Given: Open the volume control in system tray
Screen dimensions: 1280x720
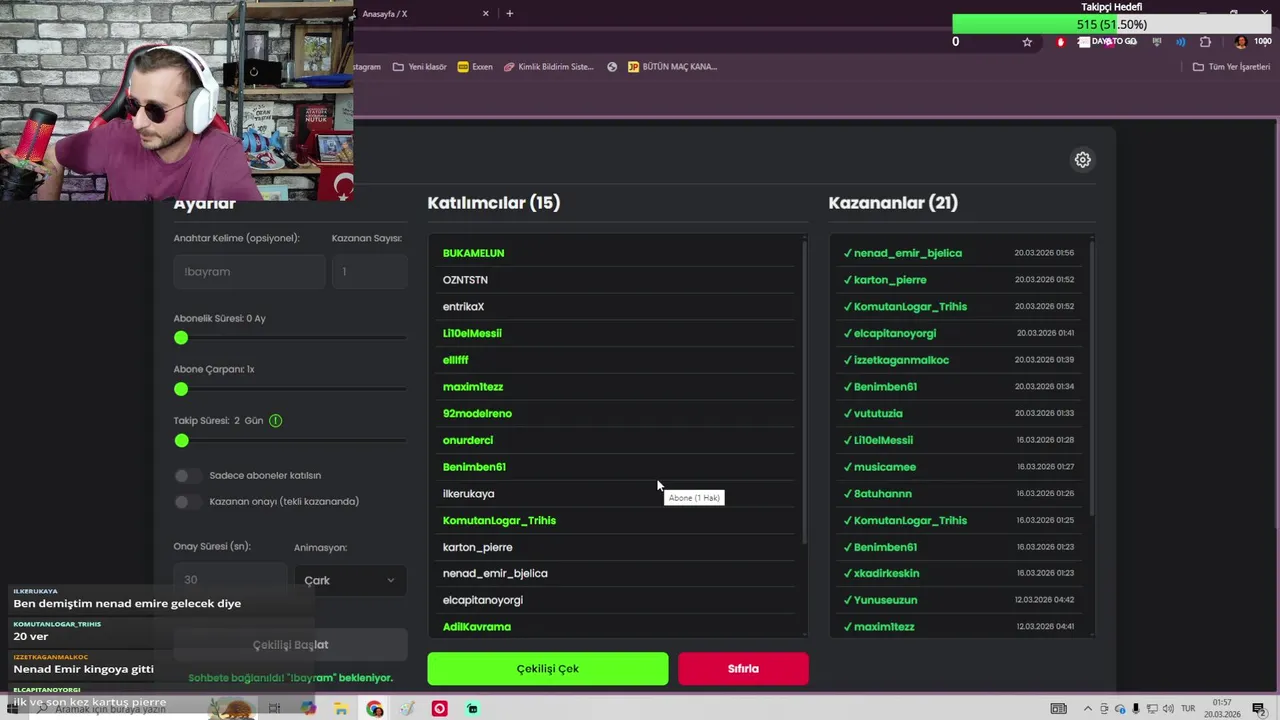Looking at the screenshot, I should click(x=1167, y=709).
